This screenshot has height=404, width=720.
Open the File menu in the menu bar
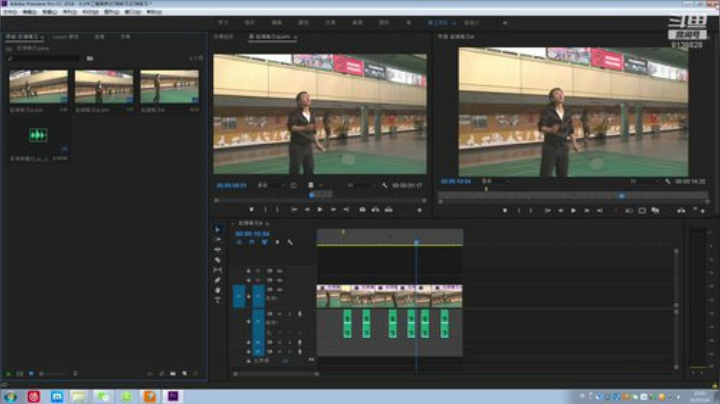click(10, 12)
